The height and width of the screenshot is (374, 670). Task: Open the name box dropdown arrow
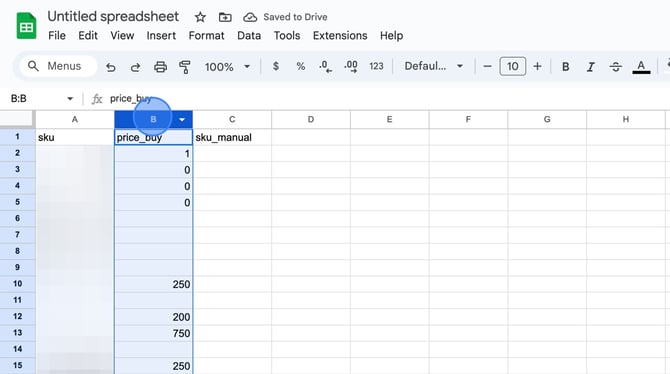70,99
